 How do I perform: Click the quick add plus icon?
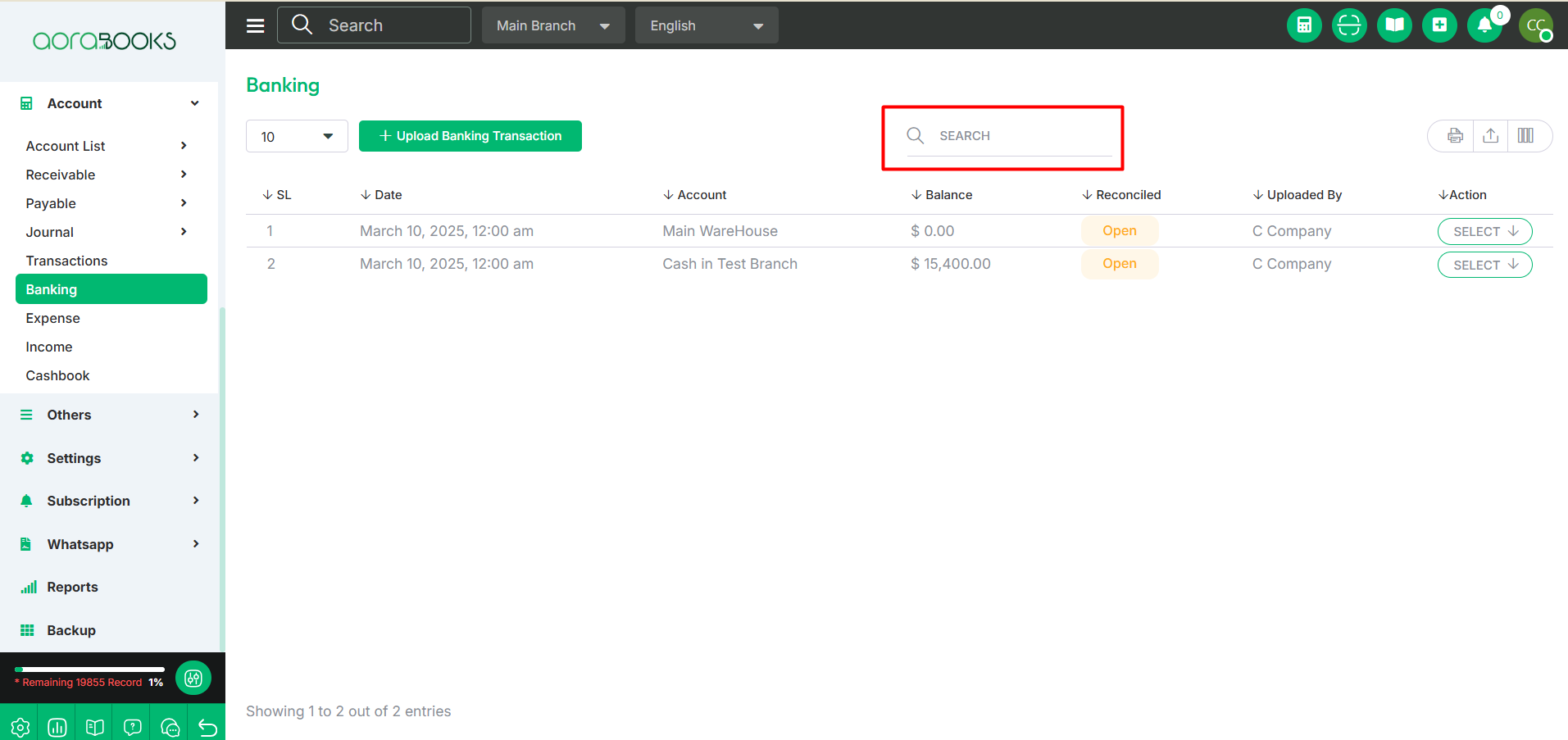(x=1439, y=25)
